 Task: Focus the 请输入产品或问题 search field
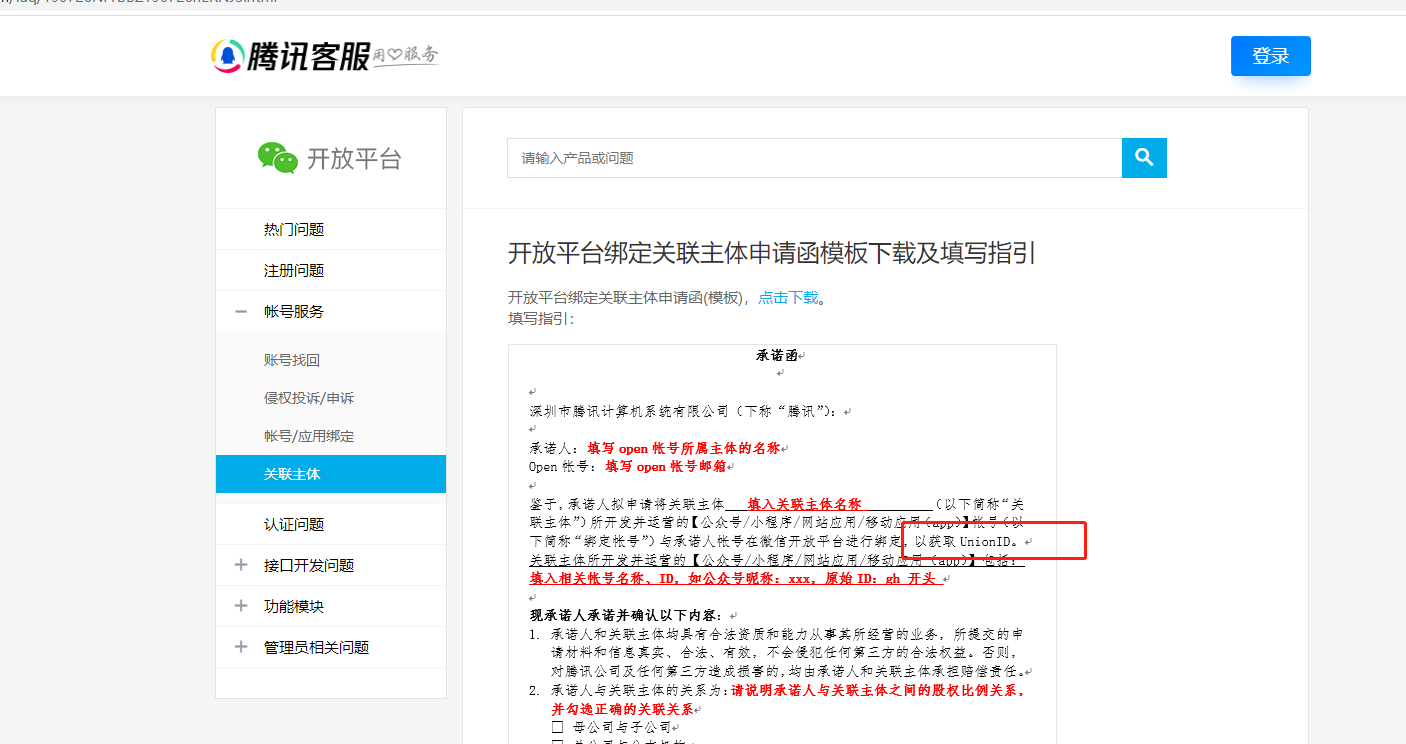[814, 158]
